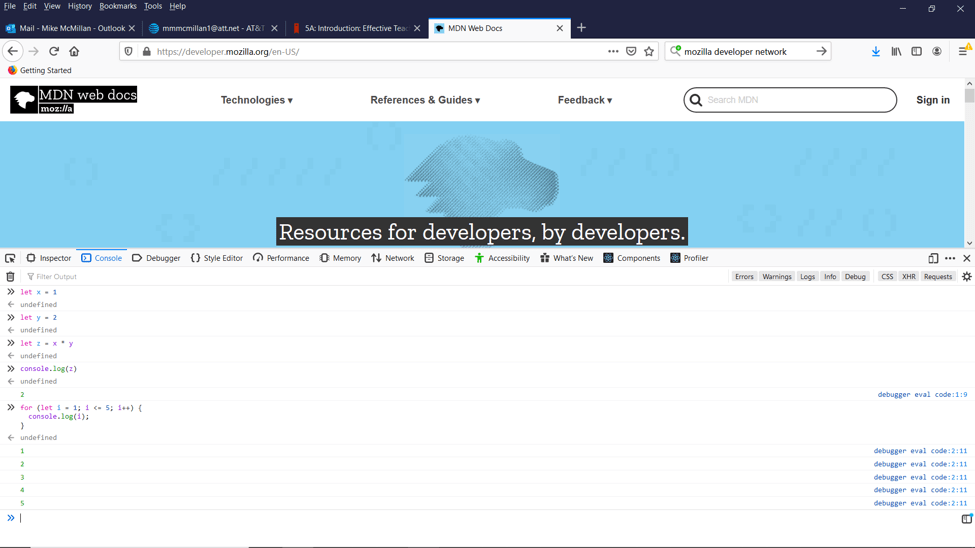Open the Storage tab
Viewport: 975px width, 548px height.
[444, 258]
